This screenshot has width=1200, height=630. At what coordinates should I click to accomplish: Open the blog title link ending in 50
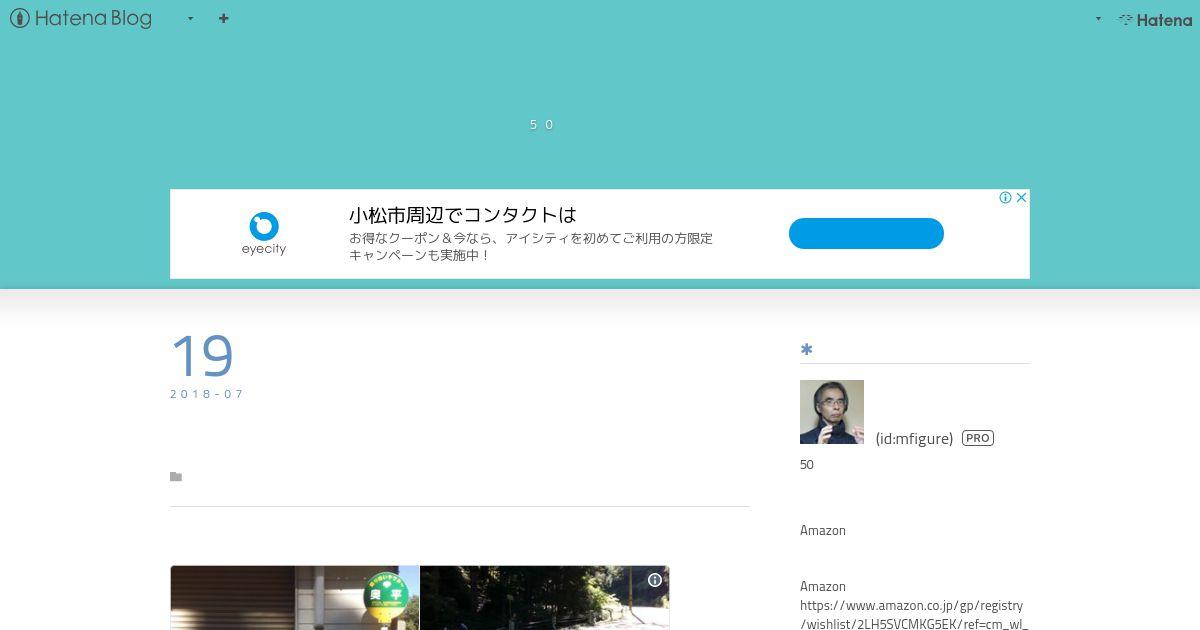click(x=541, y=124)
